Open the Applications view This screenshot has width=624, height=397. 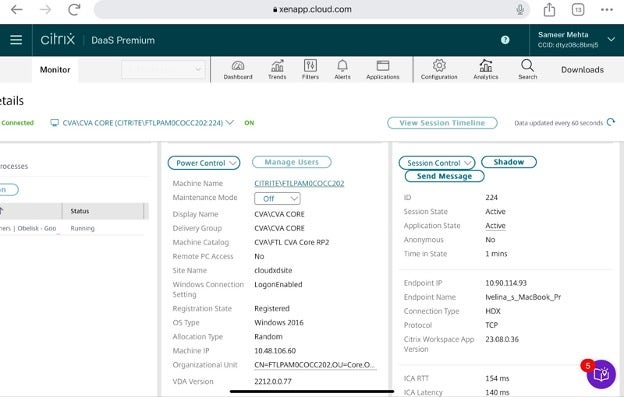pyautogui.click(x=382, y=70)
